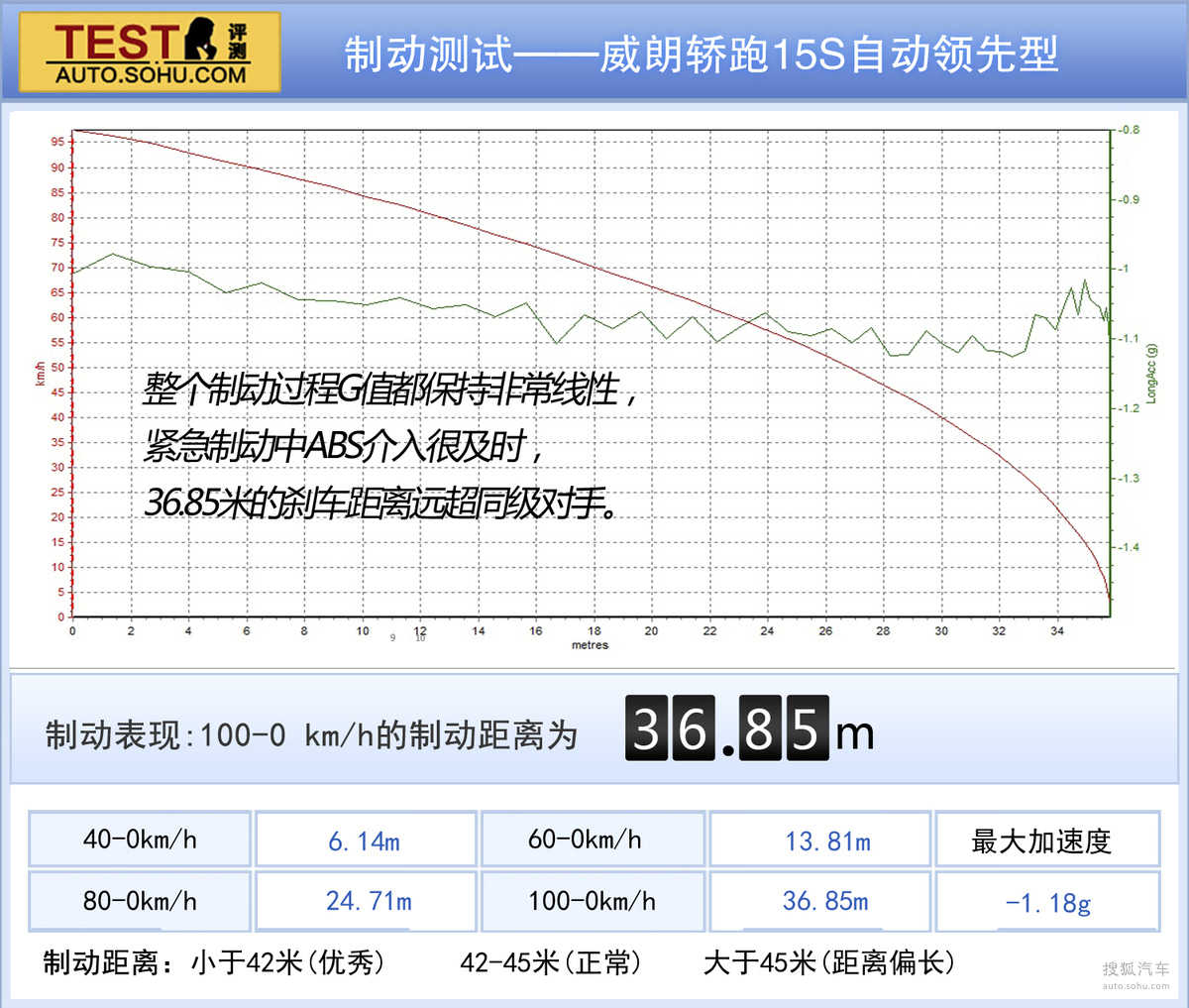Click the red km/h left axis label
1189x1008 pixels.
(41, 374)
